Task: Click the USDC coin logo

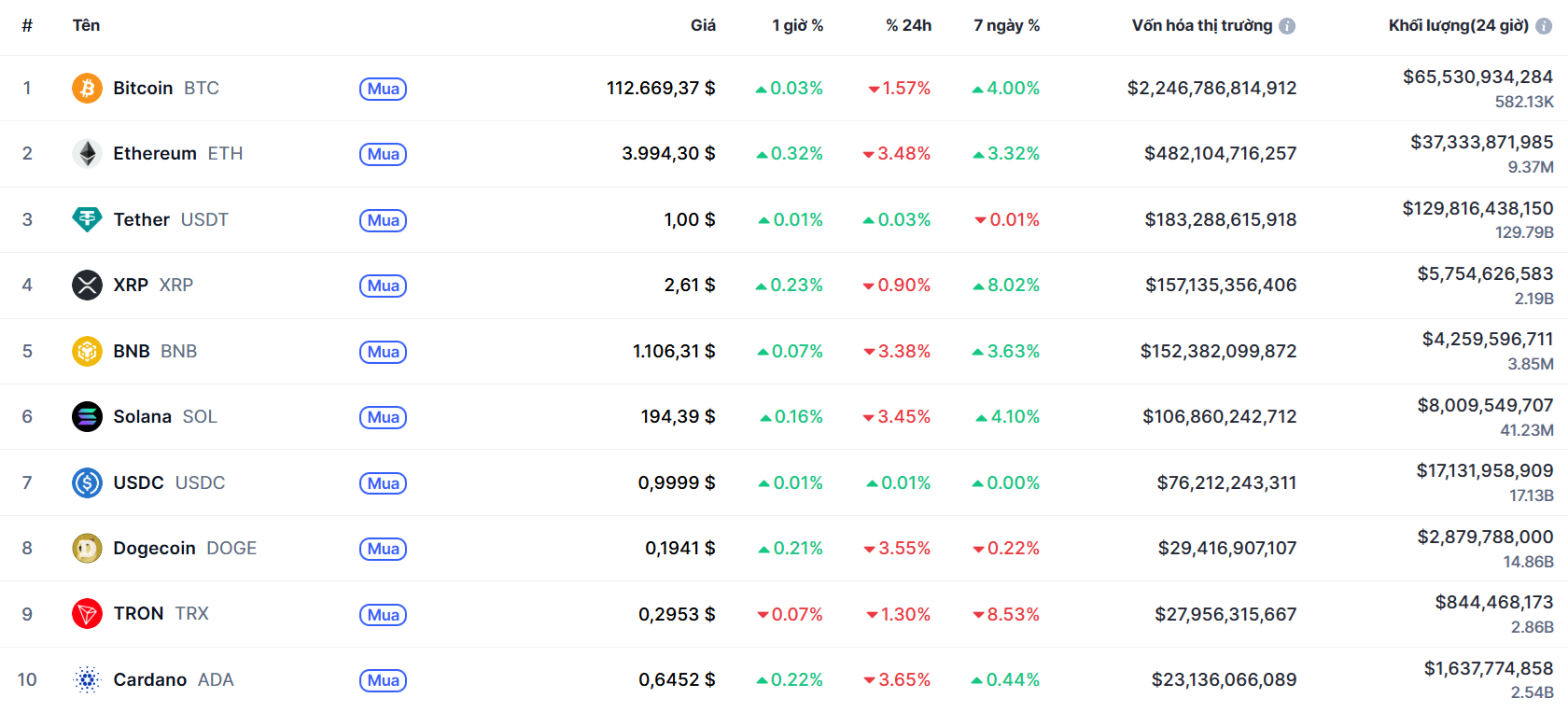Action: pyautogui.click(x=87, y=482)
